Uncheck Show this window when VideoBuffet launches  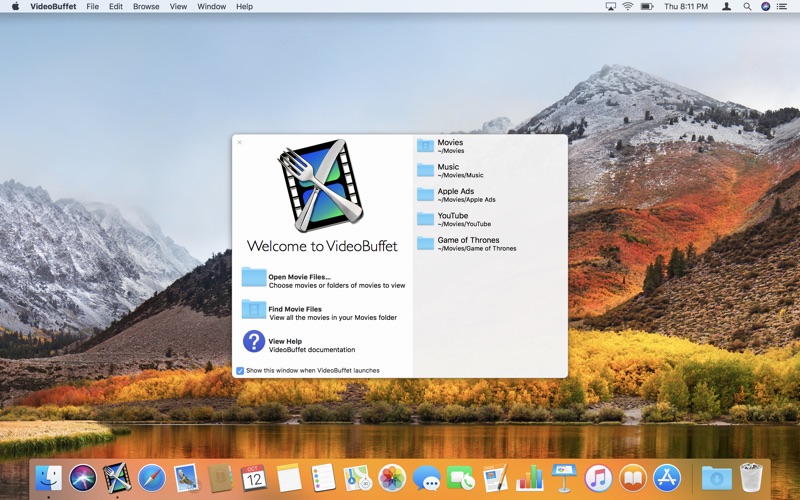click(x=240, y=370)
